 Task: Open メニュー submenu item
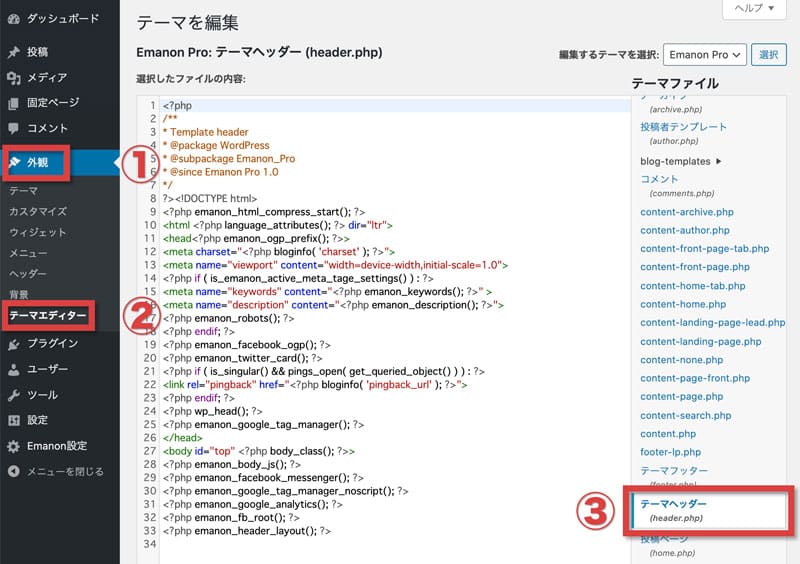coord(28,253)
